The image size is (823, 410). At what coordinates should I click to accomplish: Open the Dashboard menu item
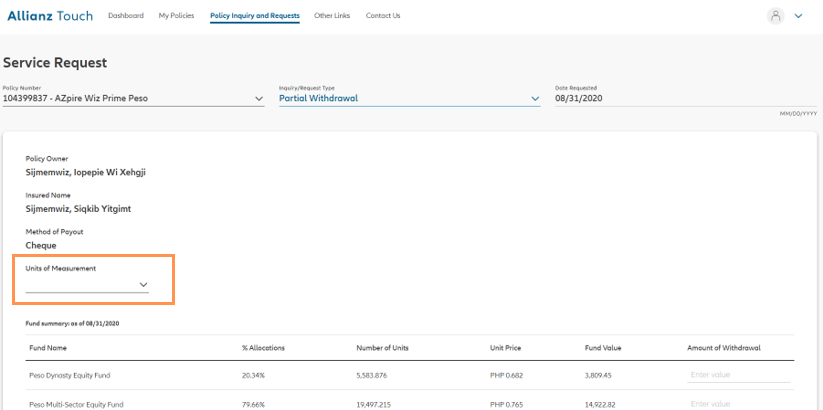[125, 16]
